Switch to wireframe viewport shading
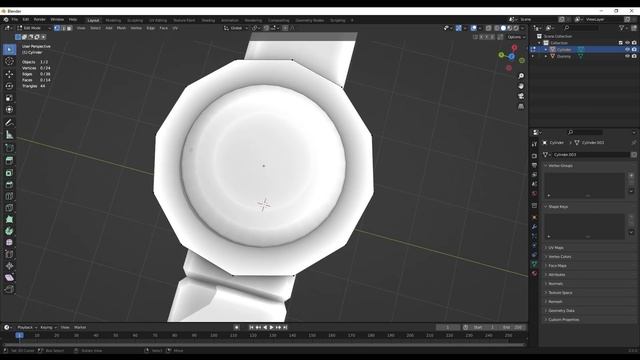Image resolution: width=640 pixels, height=360 pixels. [497, 28]
